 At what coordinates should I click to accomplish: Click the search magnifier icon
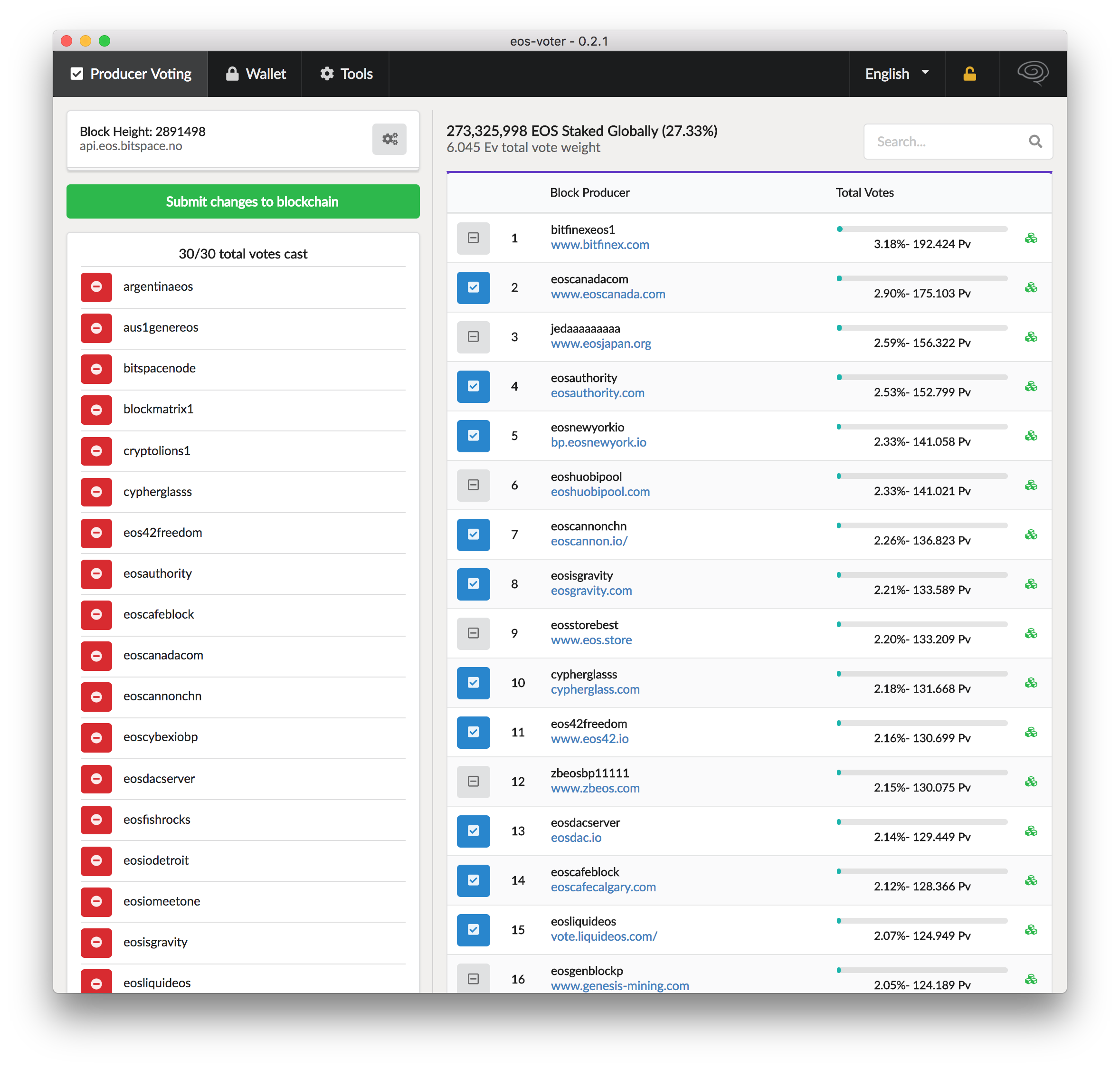point(1035,141)
